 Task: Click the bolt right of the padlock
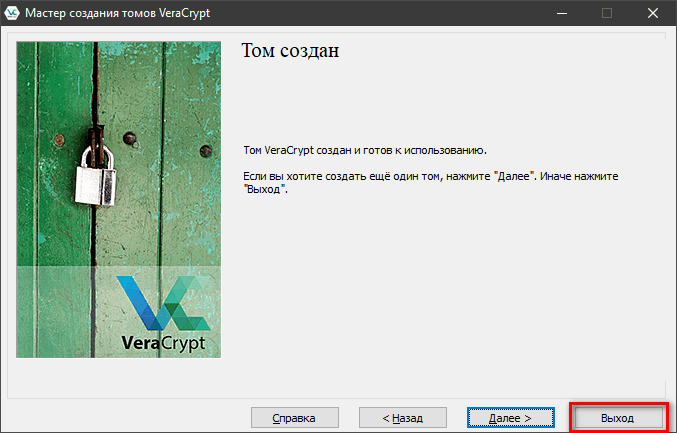[128, 138]
